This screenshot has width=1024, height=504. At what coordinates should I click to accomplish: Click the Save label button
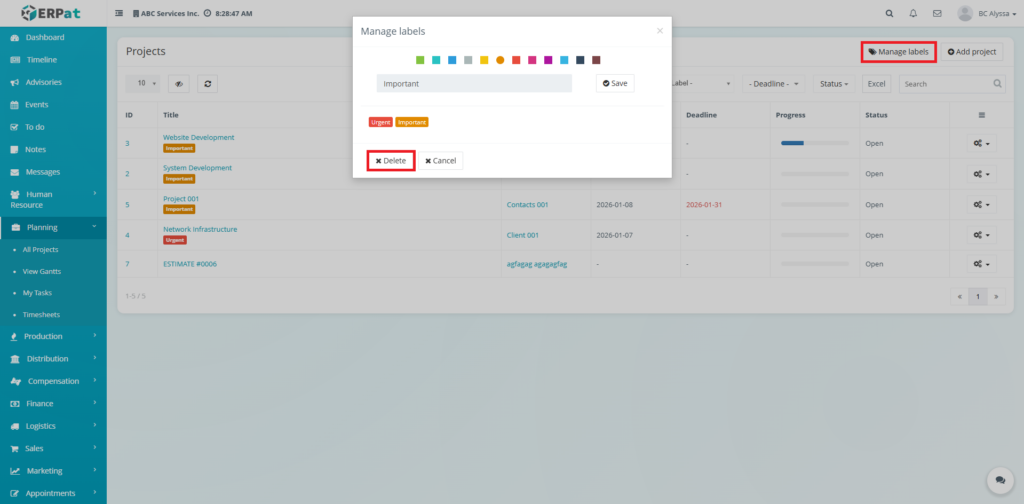click(x=615, y=83)
